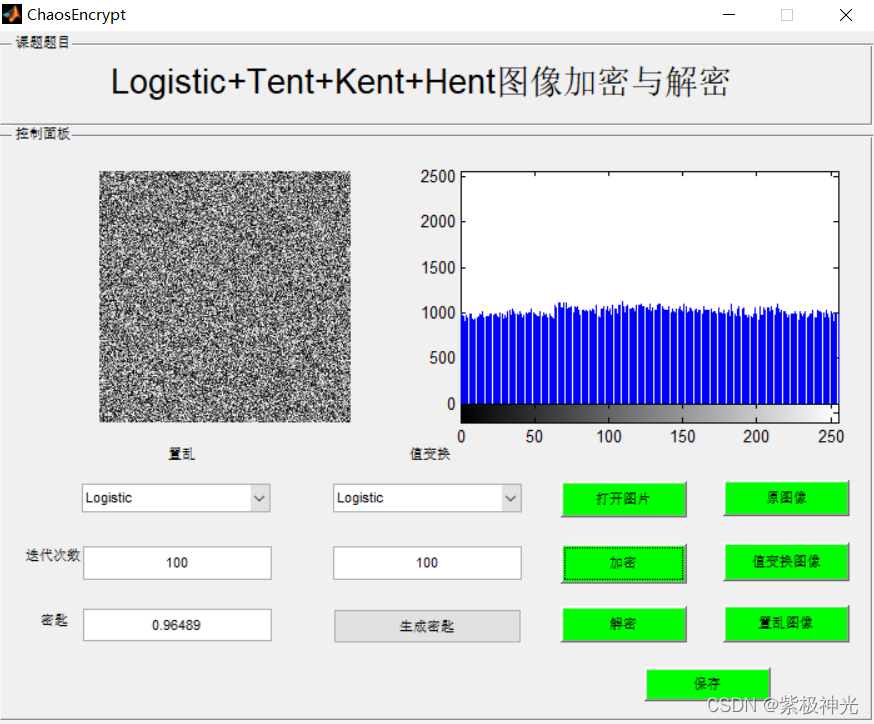
Task: Click the 加密 encrypt button
Action: click(x=623, y=563)
